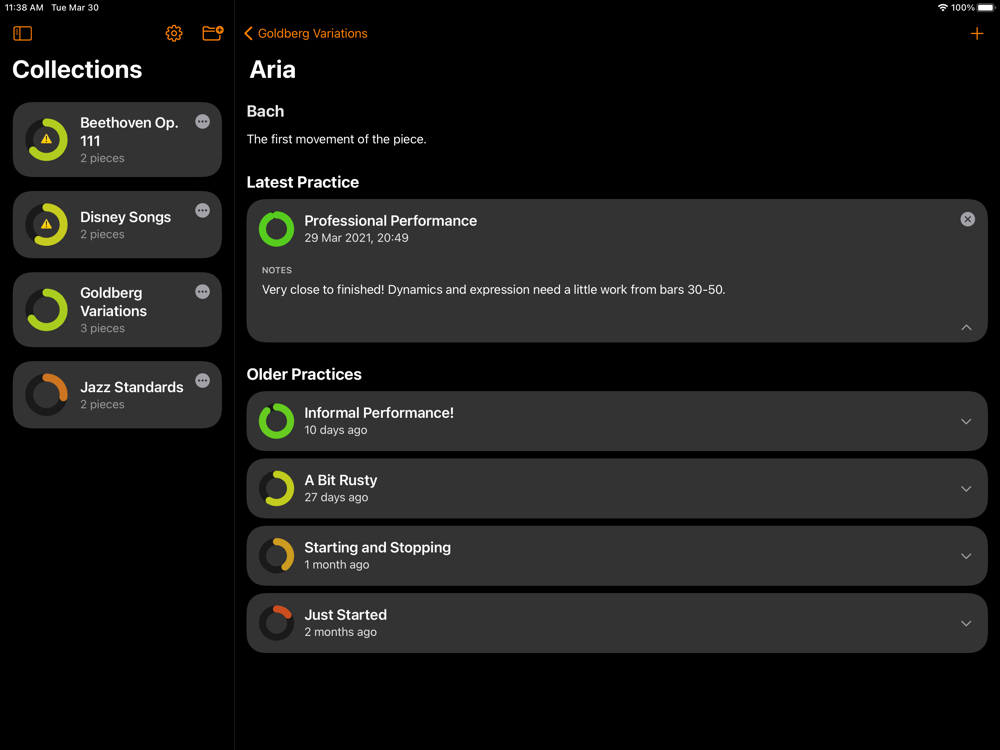1000x750 pixels.
Task: Click the '27 days ago' label
Action: coord(336,497)
